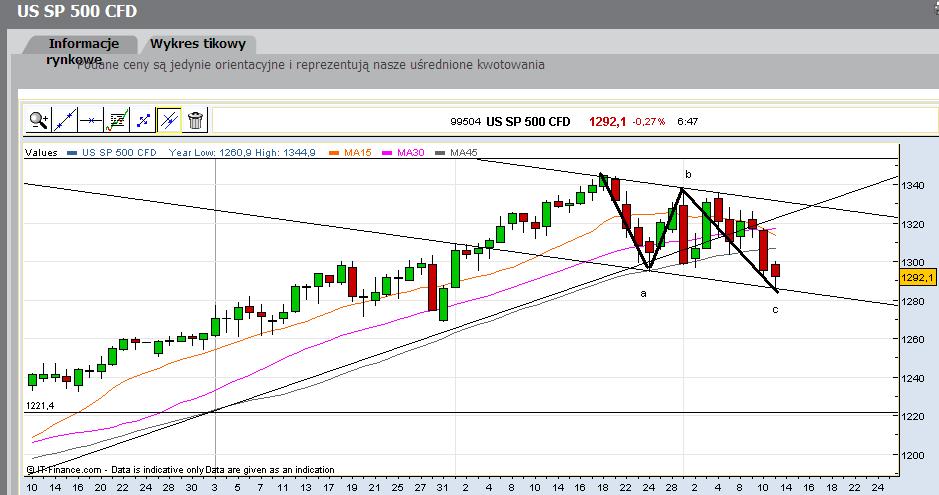Open the Informacje rynkowe tab
Screen dimensions: 939x495
pyautogui.click(x=83, y=50)
